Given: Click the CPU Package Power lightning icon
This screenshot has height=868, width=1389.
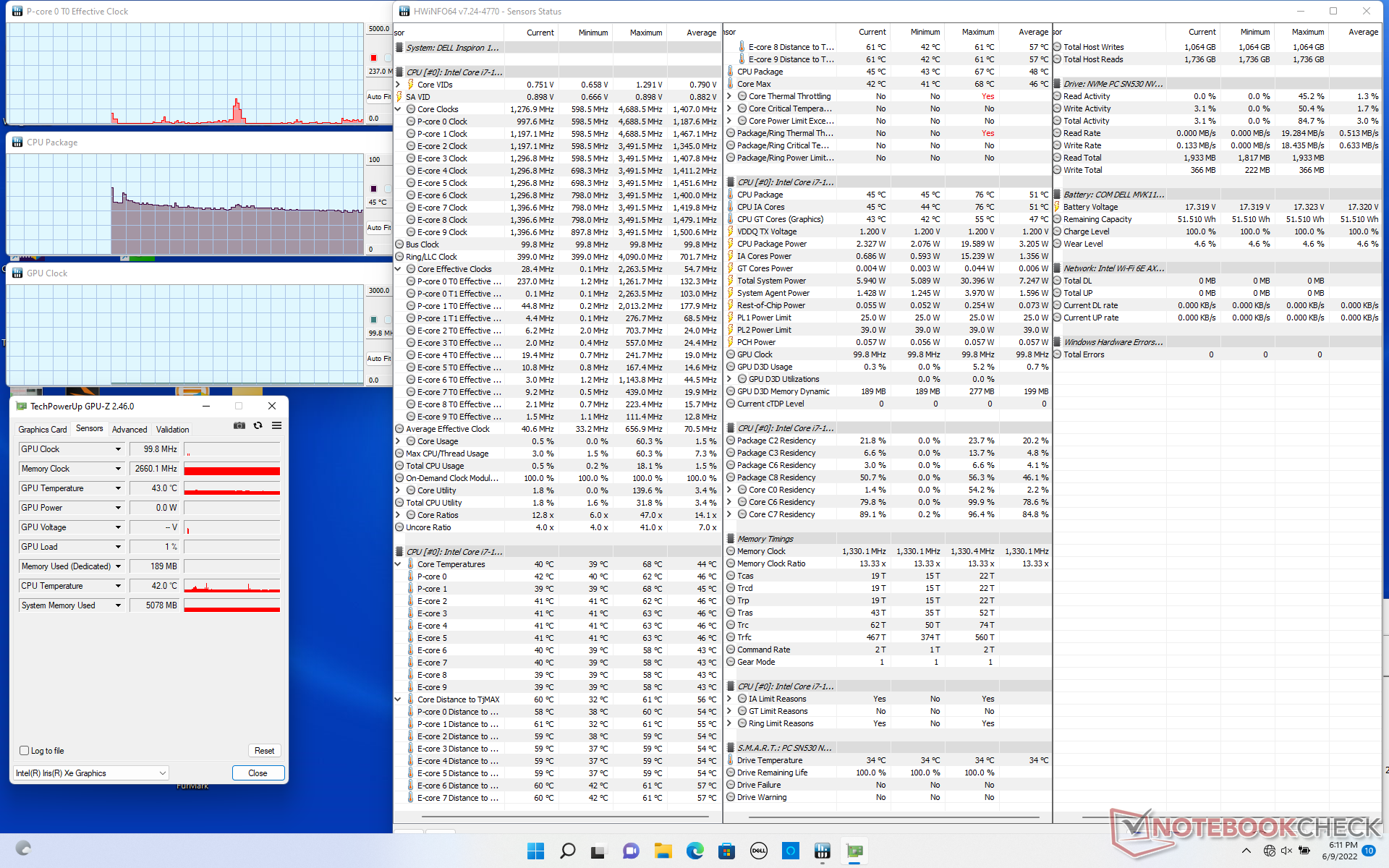Looking at the screenshot, I should (x=731, y=244).
